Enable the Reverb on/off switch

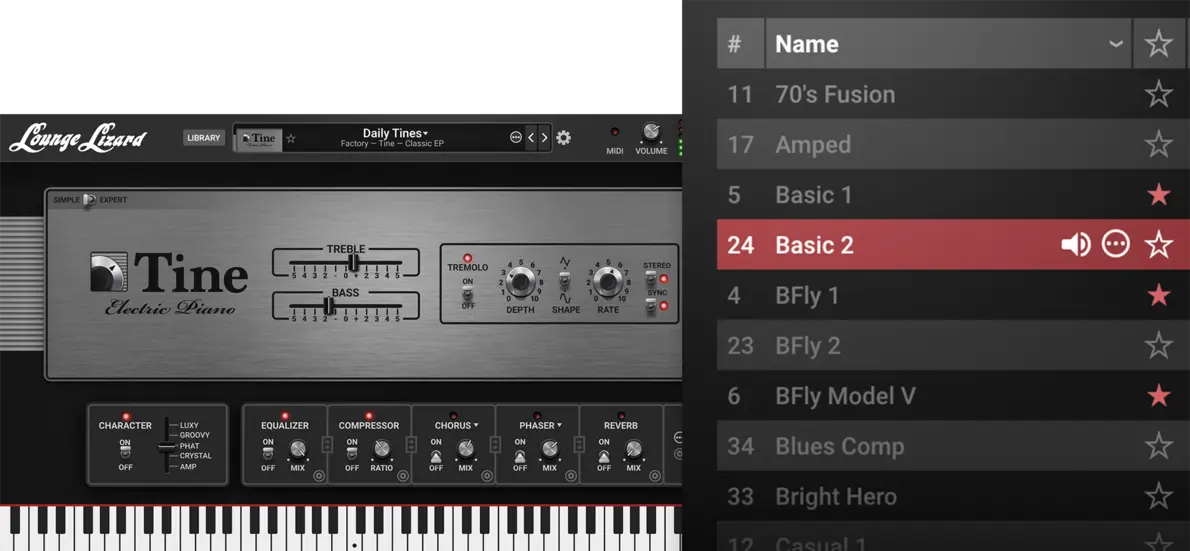click(x=604, y=455)
